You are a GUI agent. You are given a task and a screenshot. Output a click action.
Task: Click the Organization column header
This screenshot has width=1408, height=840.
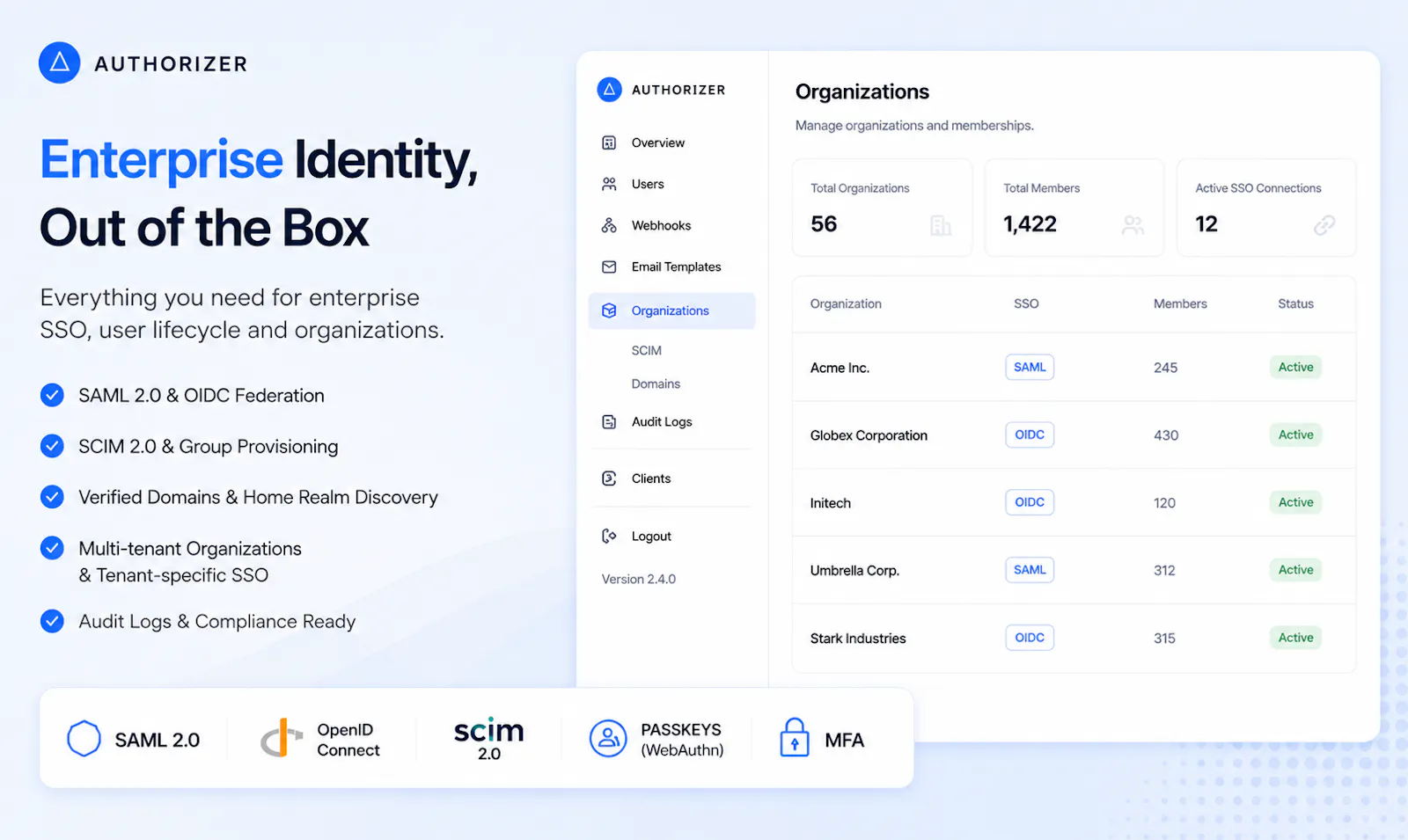point(846,303)
